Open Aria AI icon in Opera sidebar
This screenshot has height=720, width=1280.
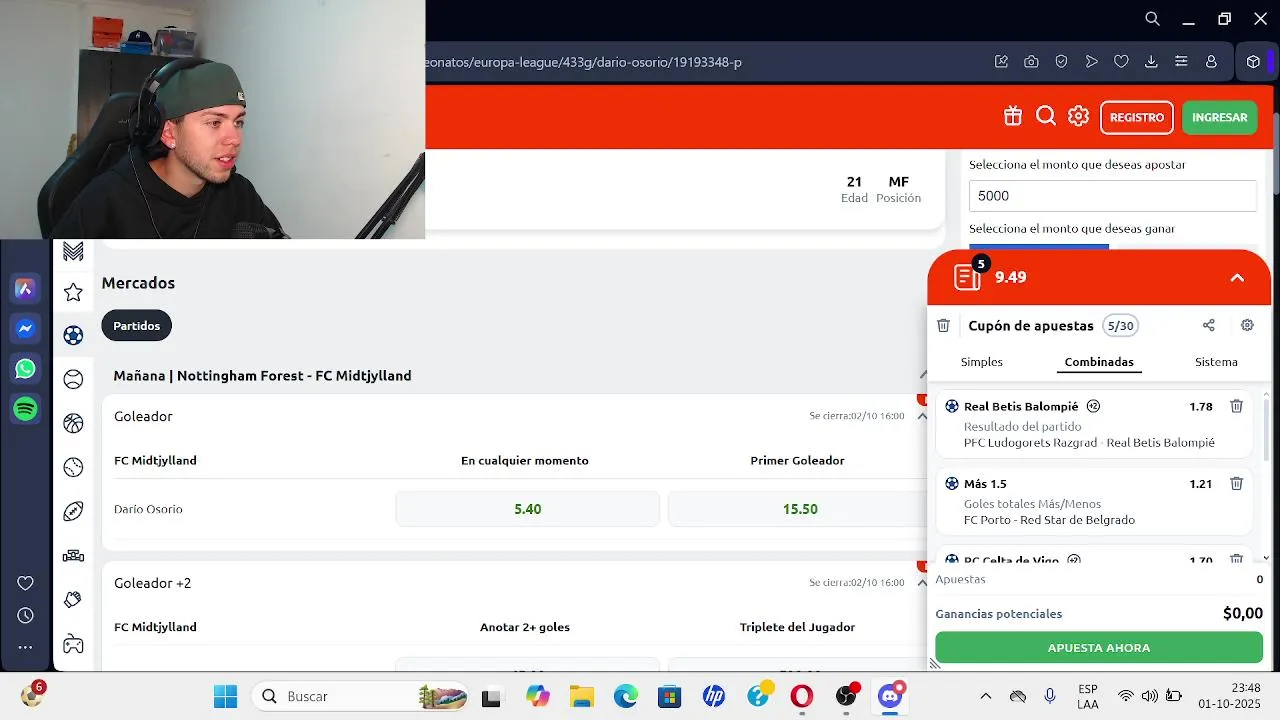pyautogui.click(x=26, y=289)
